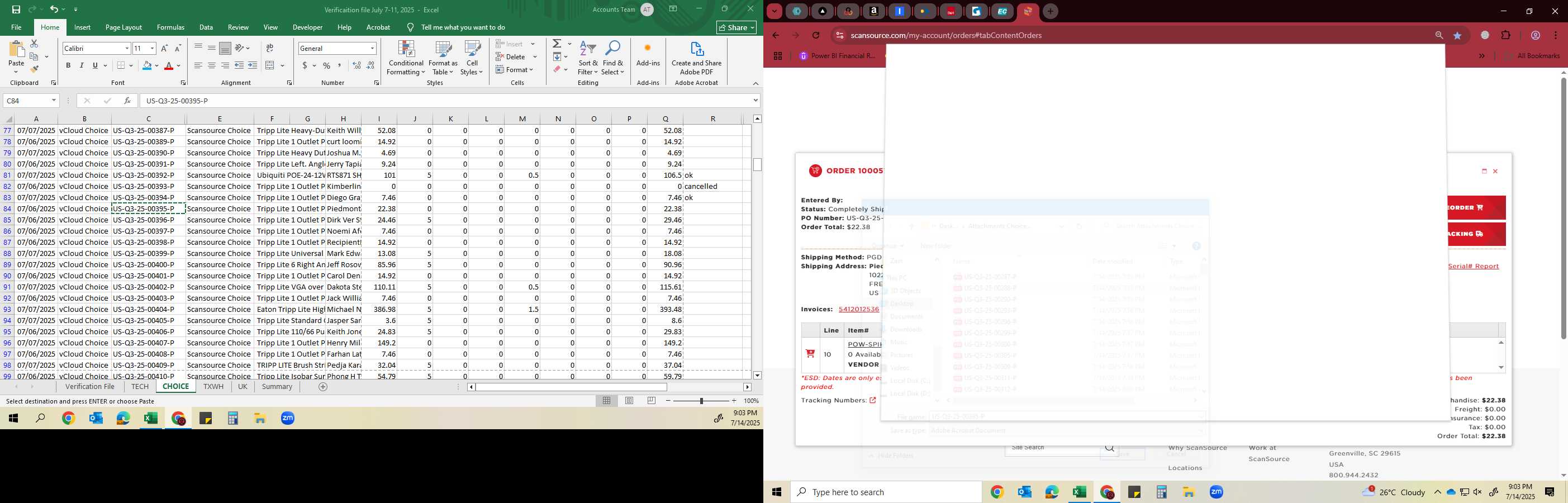The height and width of the screenshot is (503, 1568).
Task: Apply the Wrap Text command
Action: (x=270, y=48)
